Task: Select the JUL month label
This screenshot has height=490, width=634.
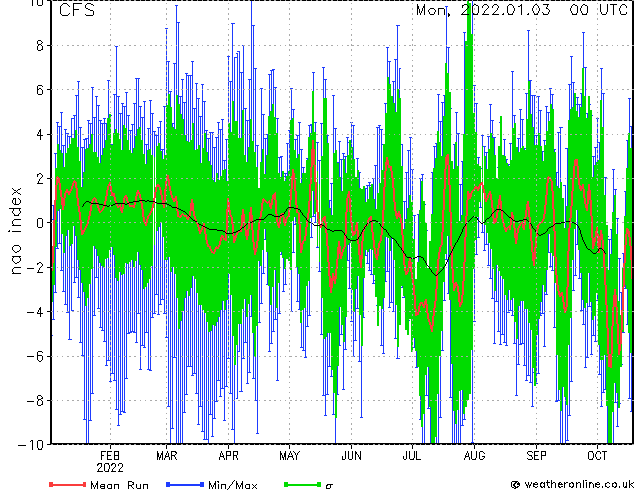Action: [412, 456]
